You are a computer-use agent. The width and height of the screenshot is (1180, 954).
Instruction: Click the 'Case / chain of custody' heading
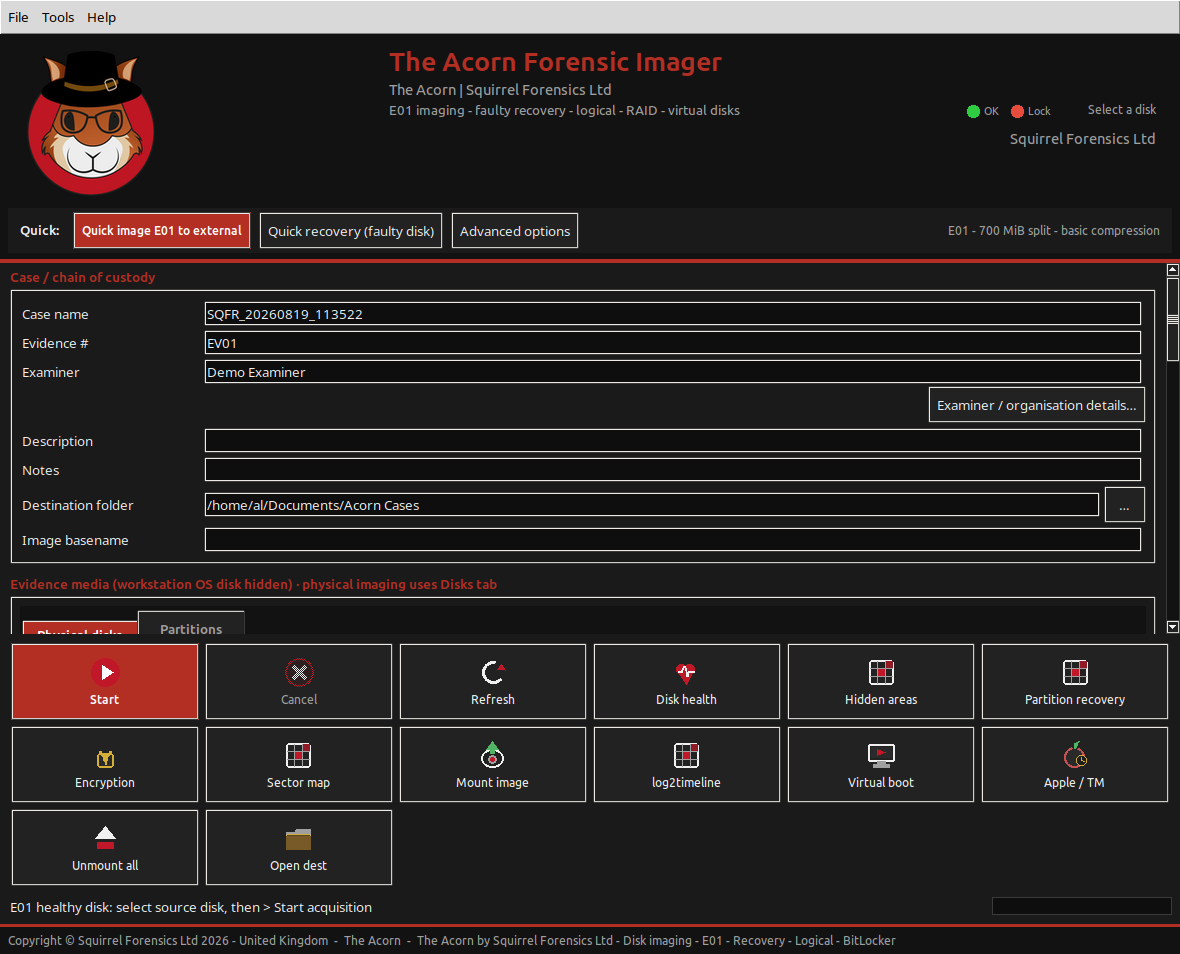pos(83,278)
